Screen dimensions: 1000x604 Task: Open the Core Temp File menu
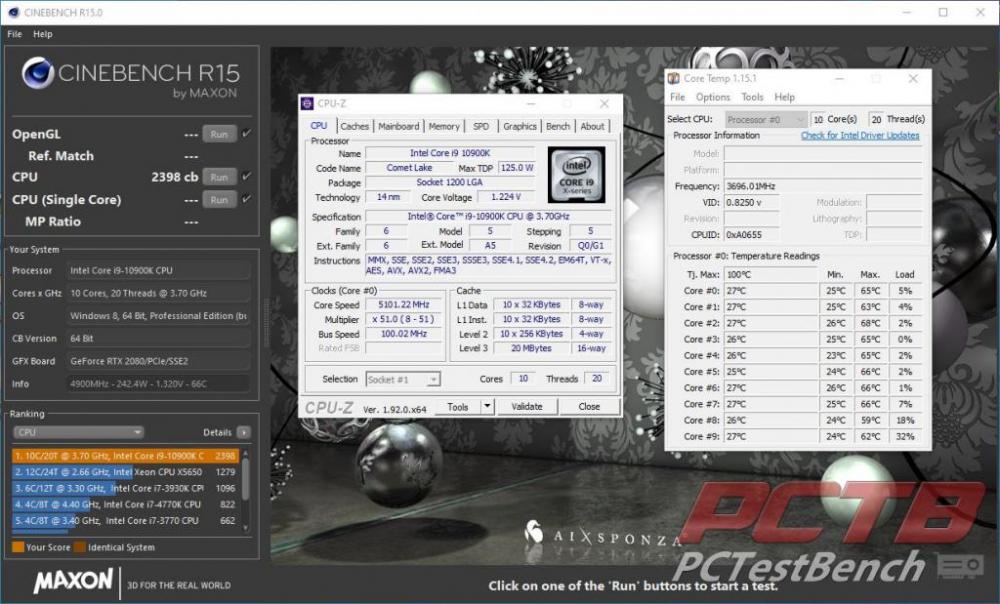tap(677, 97)
